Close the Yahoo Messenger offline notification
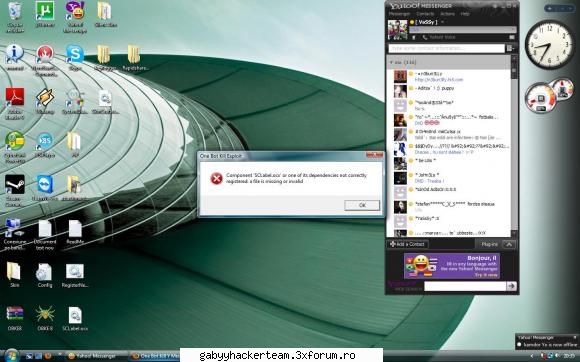This screenshot has width=580, height=362. click(574, 337)
